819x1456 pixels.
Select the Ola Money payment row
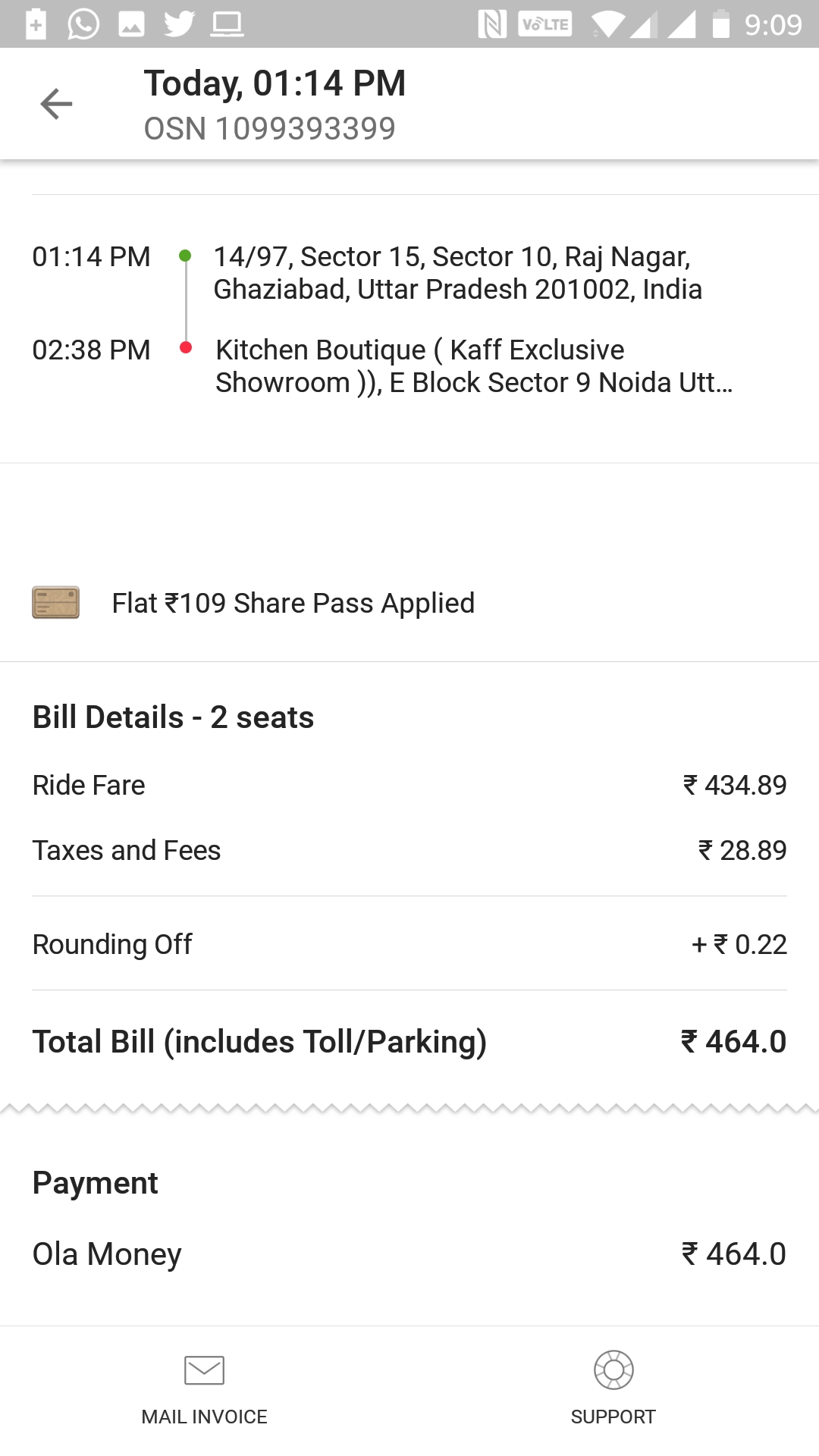click(x=409, y=1254)
